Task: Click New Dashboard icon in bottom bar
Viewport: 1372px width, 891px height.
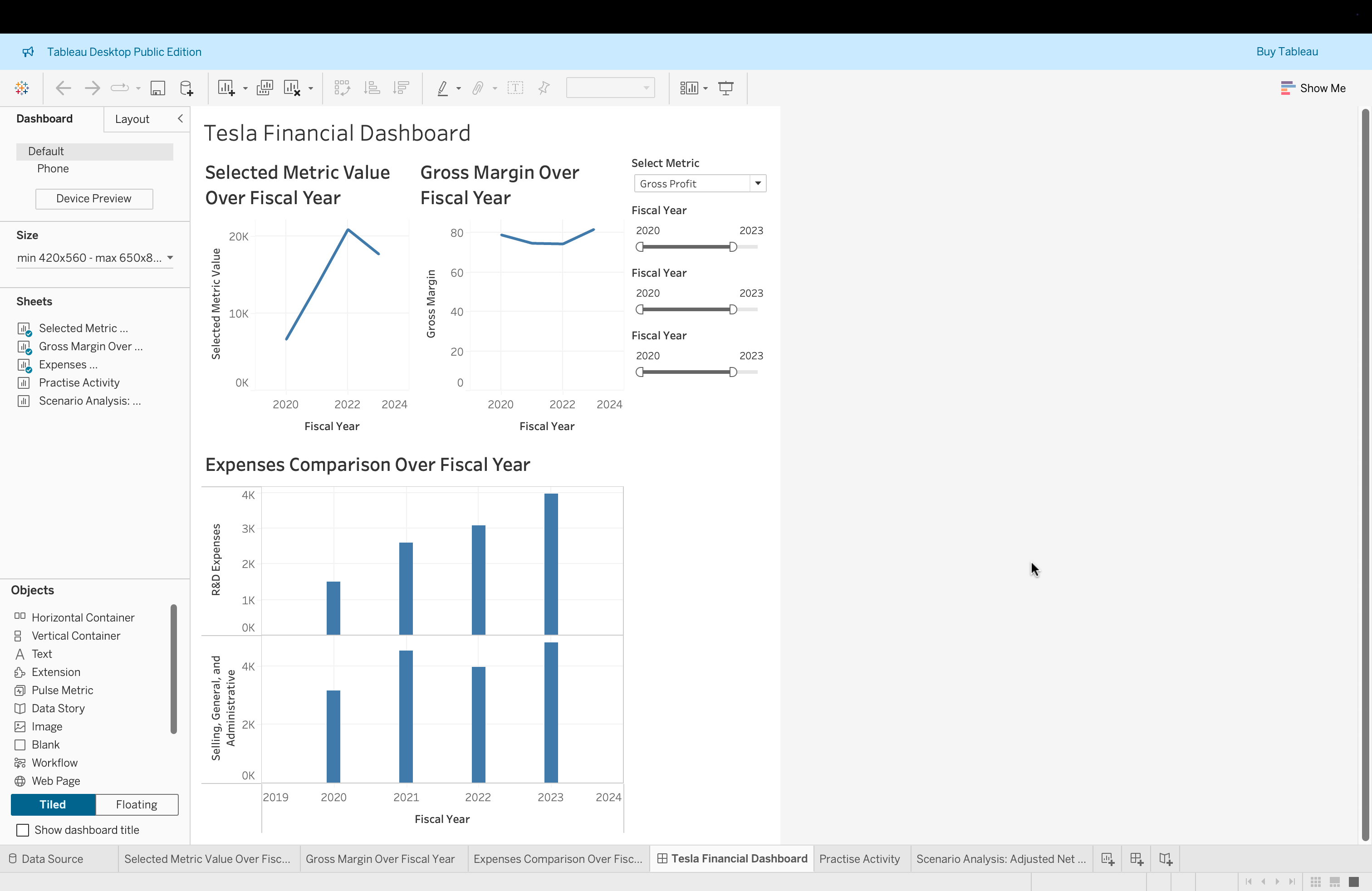Action: pyautogui.click(x=1136, y=859)
